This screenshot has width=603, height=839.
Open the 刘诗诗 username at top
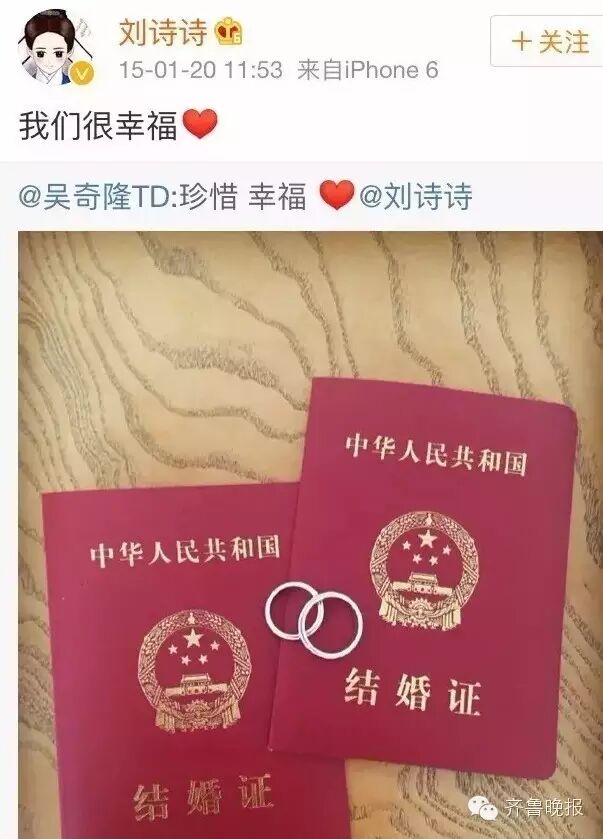pyautogui.click(x=163, y=32)
